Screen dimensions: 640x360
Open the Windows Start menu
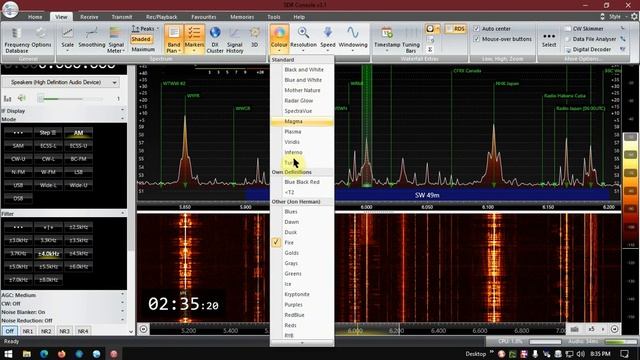(8, 354)
